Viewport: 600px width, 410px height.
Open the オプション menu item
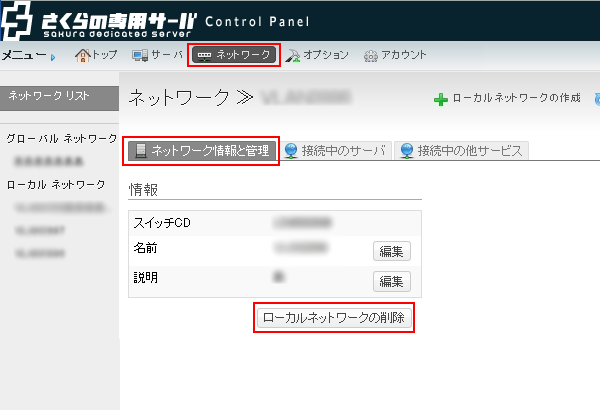coord(317,55)
